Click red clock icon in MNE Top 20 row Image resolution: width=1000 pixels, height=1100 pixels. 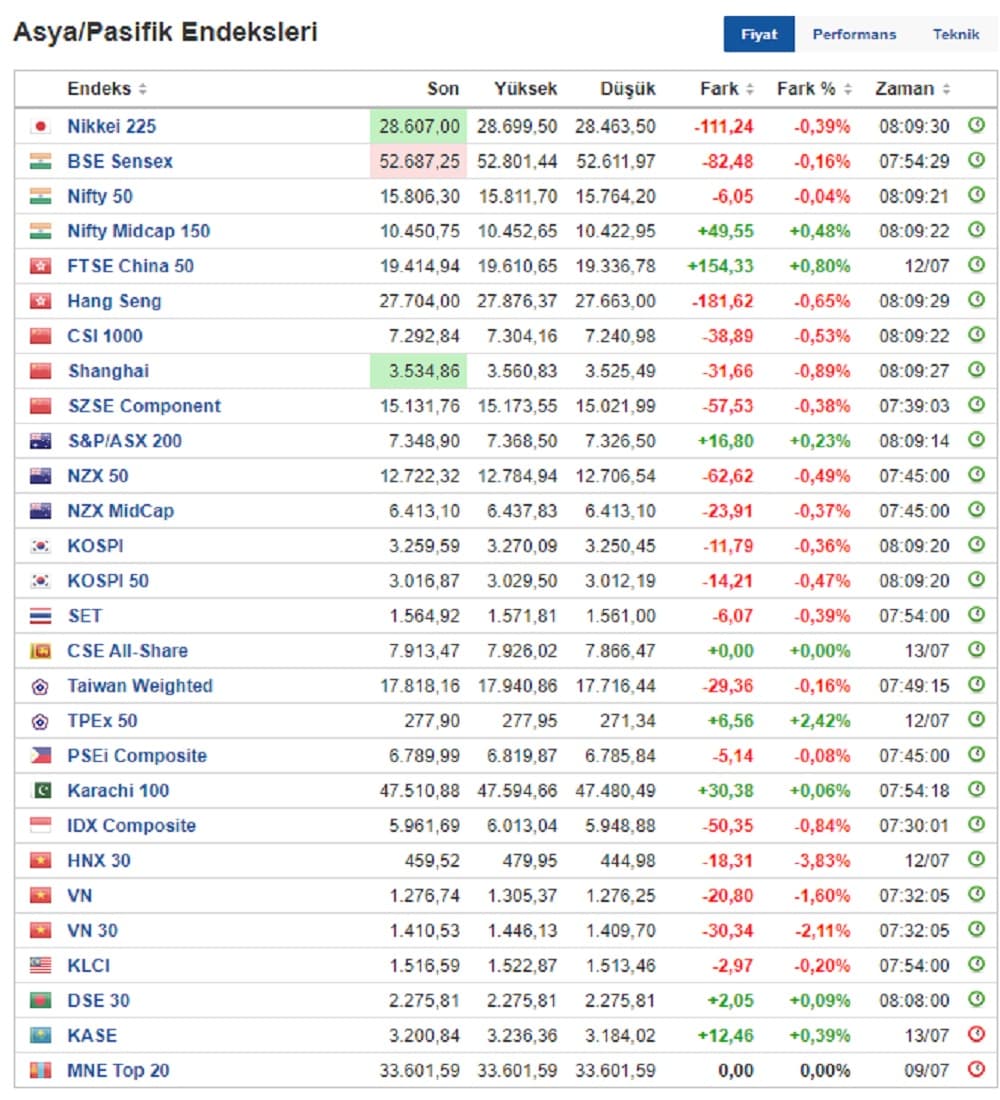[x=976, y=1068]
